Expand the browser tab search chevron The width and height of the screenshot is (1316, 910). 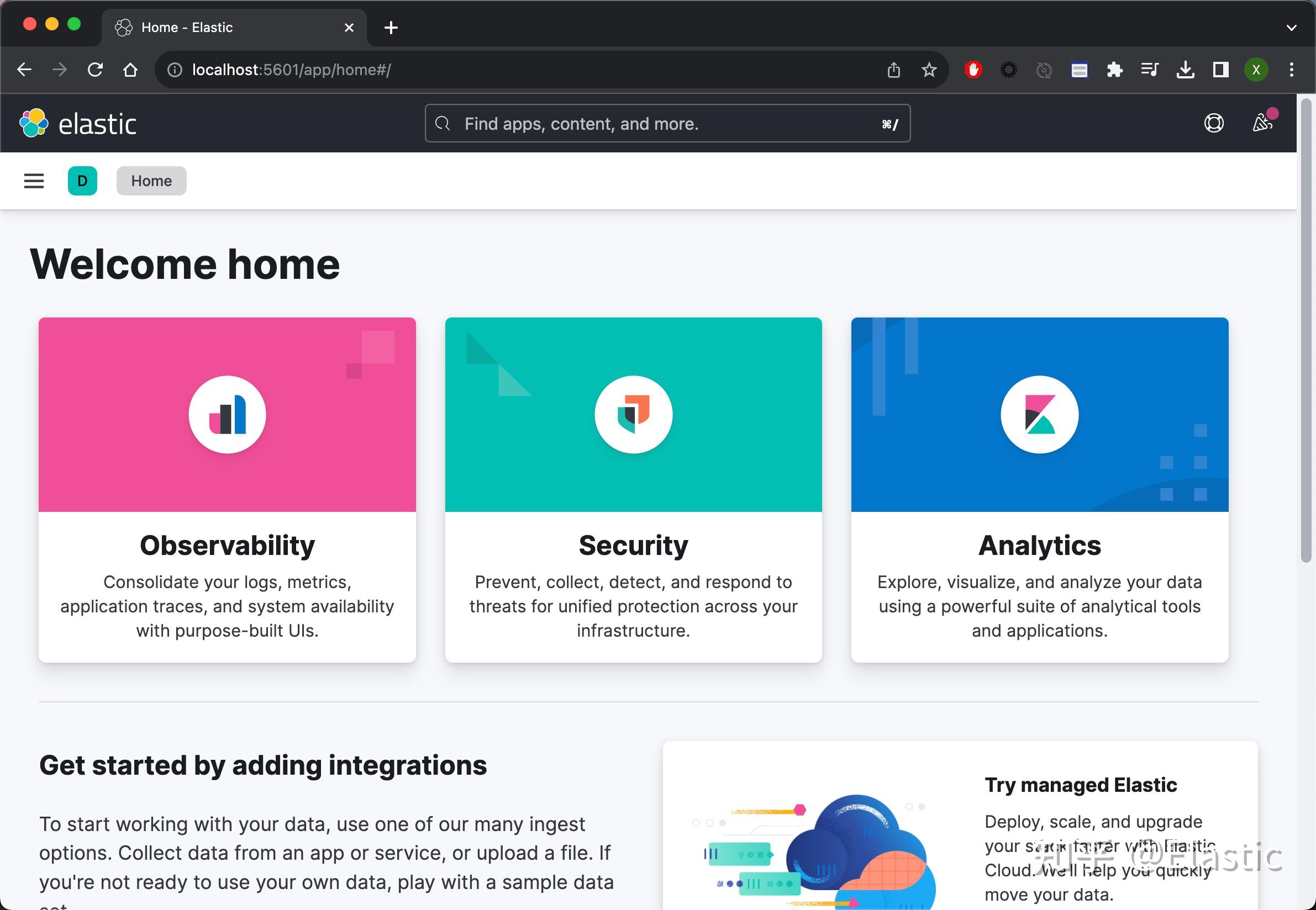[x=1292, y=28]
